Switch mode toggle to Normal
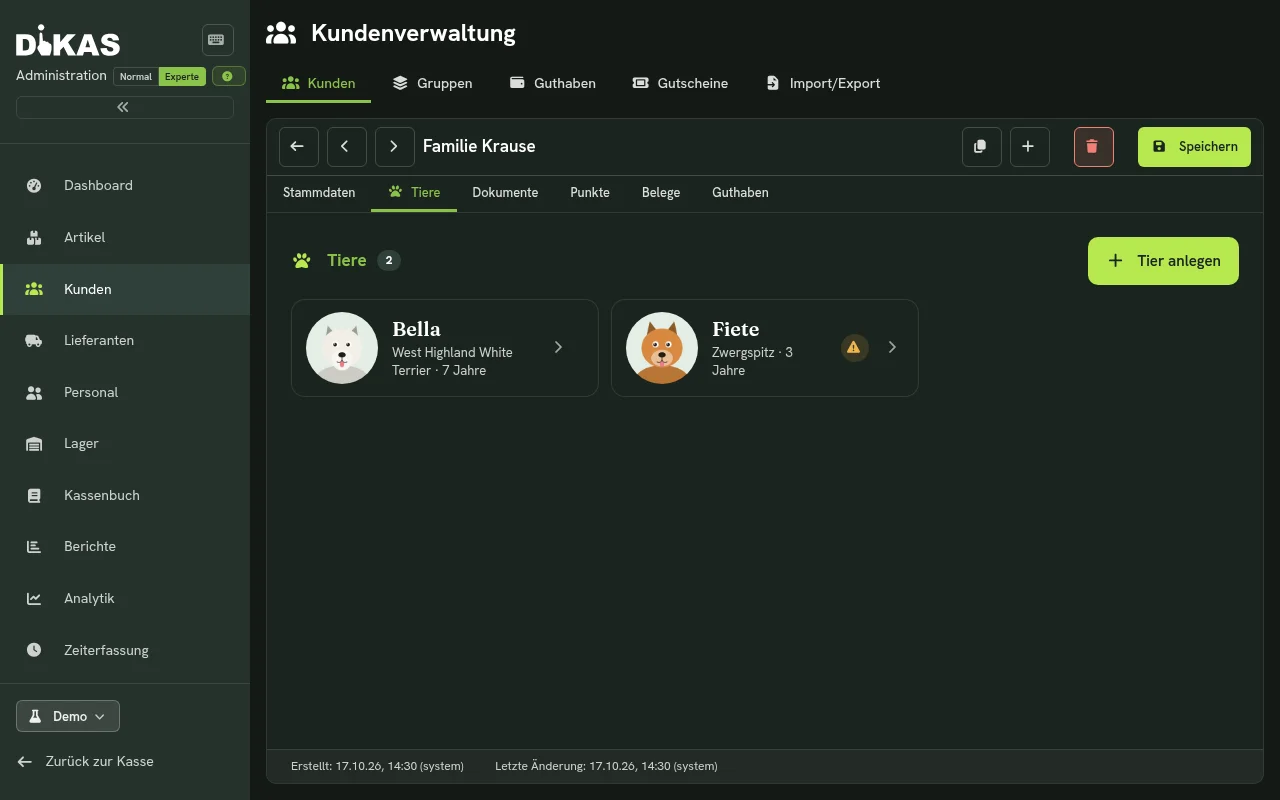Screen dimensions: 1280x800 [x=136, y=76]
